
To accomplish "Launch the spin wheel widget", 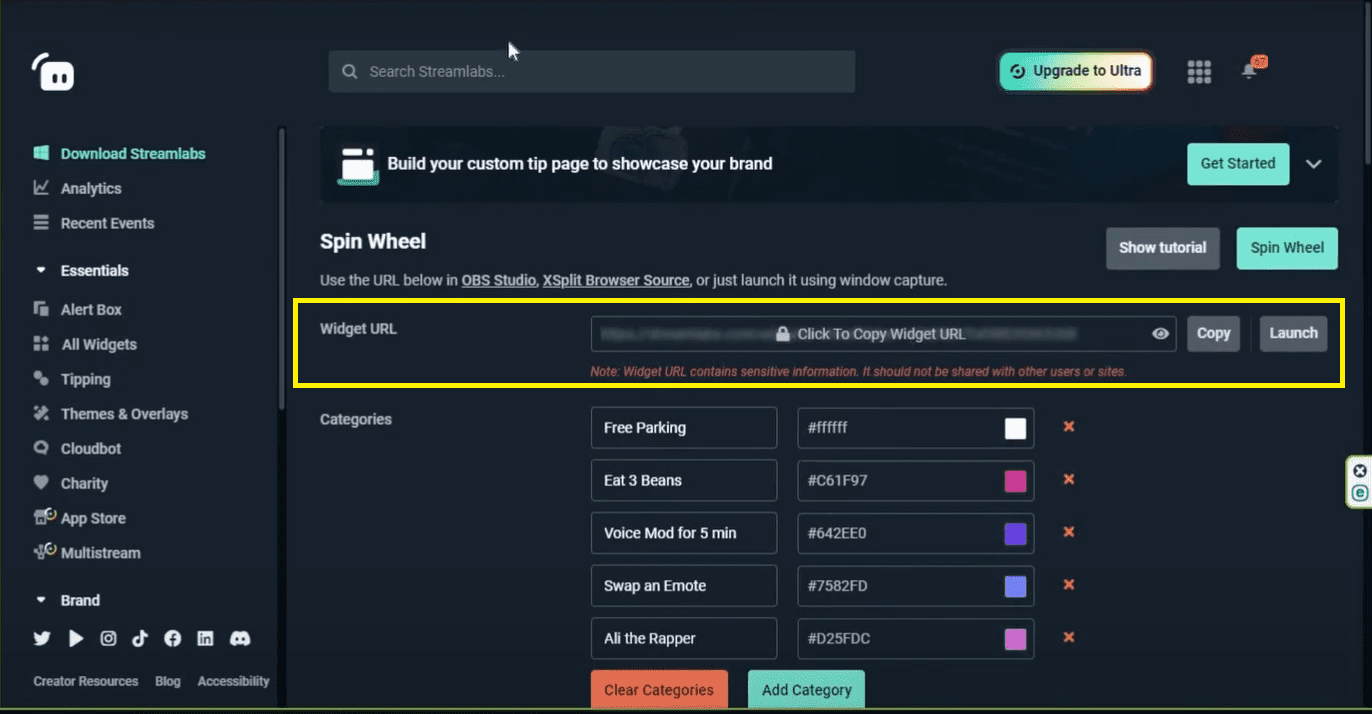I will 1293,334.
